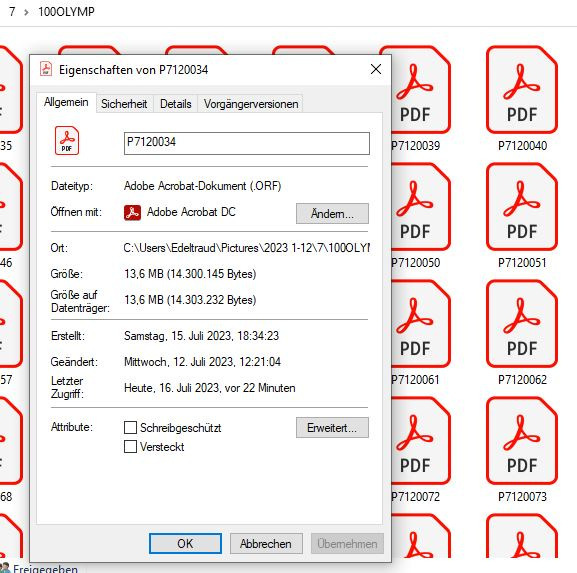The height and width of the screenshot is (573, 577).
Task: Click the 100OLYMP breadcrumb folder
Action: click(66, 12)
